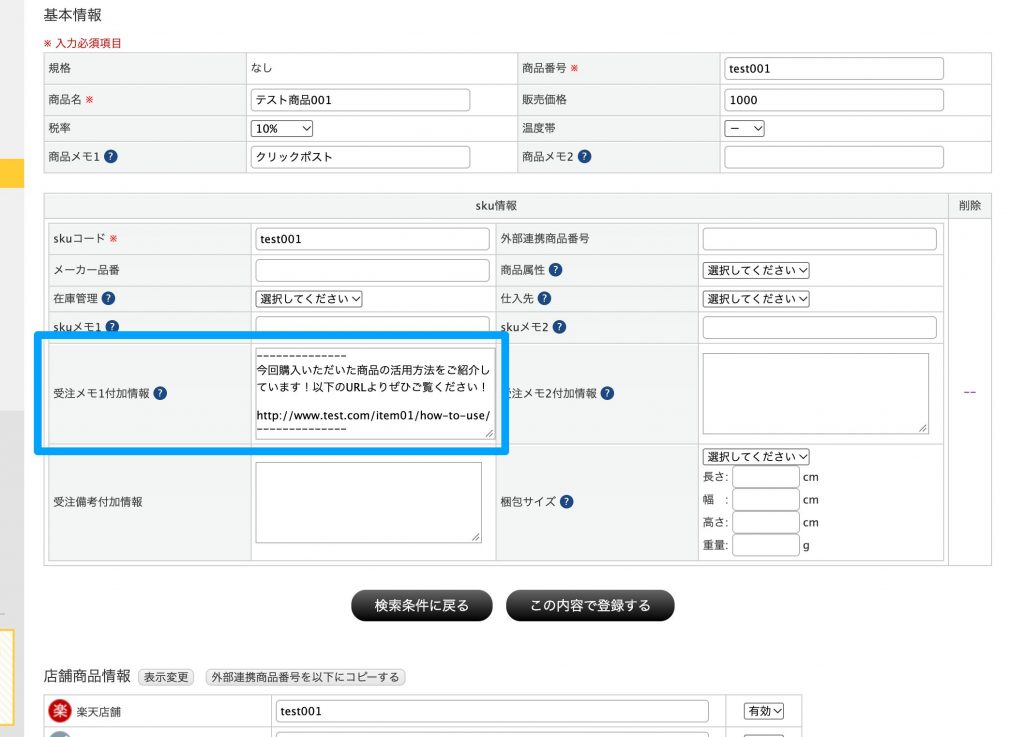Click the 規格 value なし
The image size is (1024, 737).
[261, 68]
